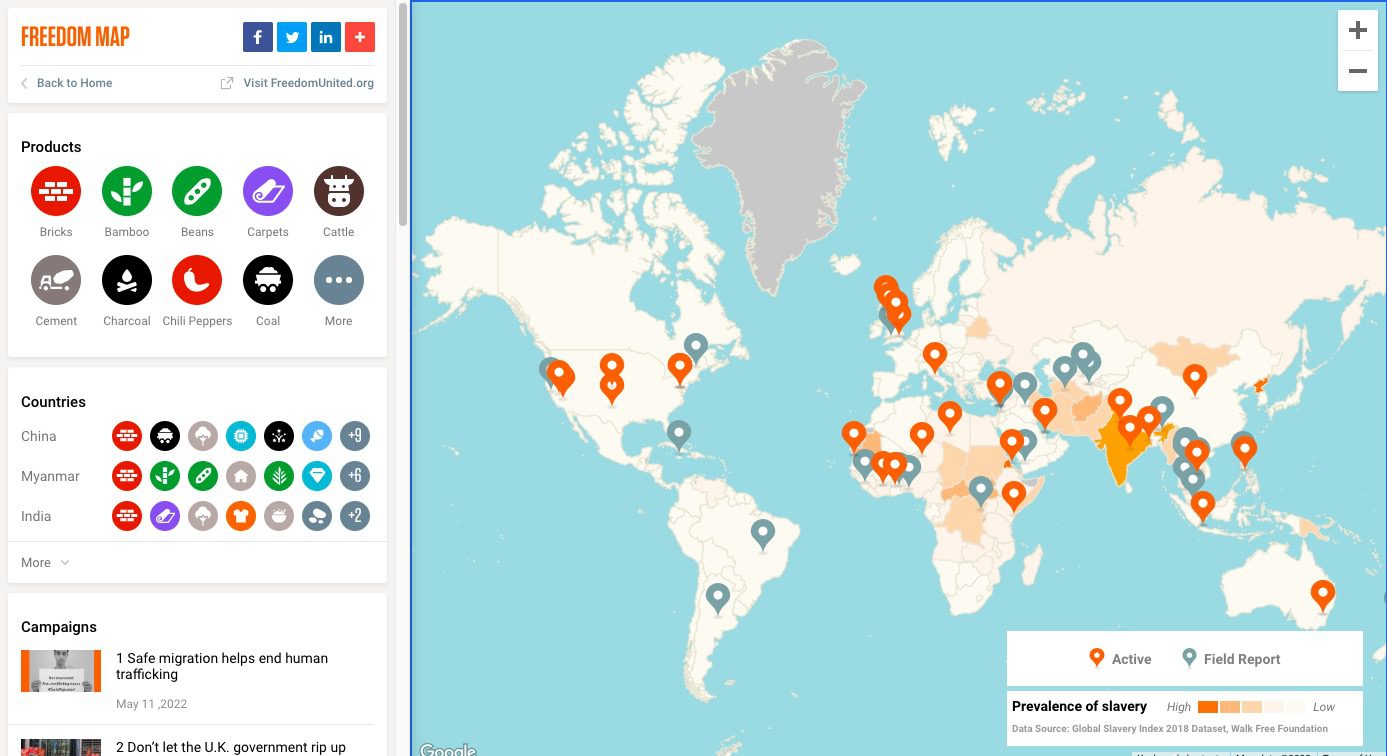1387x756 pixels.
Task: Select the Bricks product icon
Action: [56, 191]
